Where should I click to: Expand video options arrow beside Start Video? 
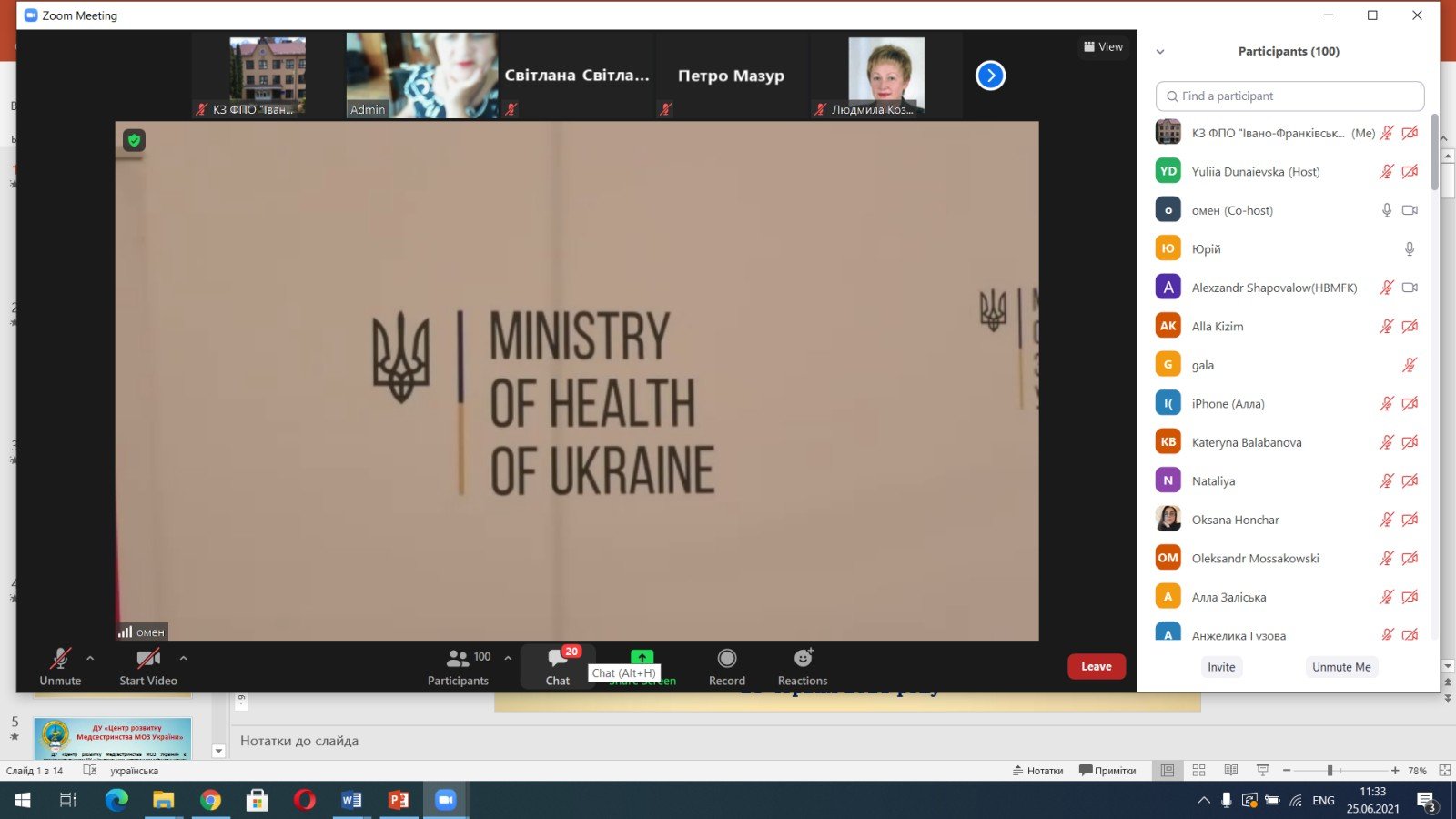click(x=184, y=657)
